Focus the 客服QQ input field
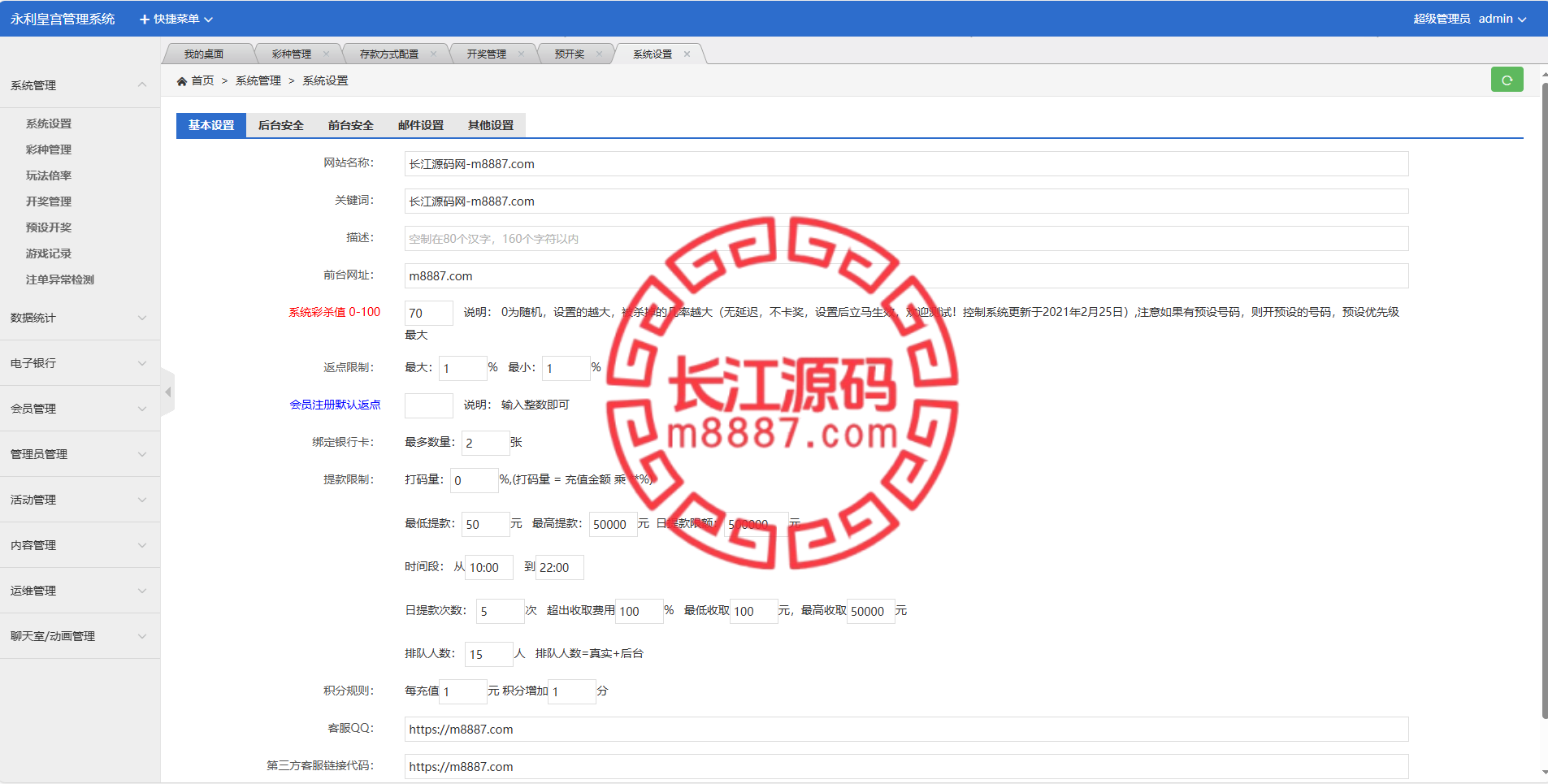 pyautogui.click(x=906, y=729)
